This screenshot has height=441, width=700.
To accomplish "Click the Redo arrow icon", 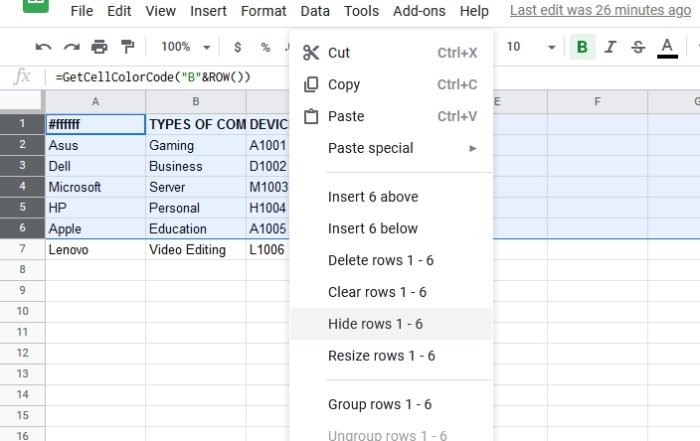I will (71, 47).
